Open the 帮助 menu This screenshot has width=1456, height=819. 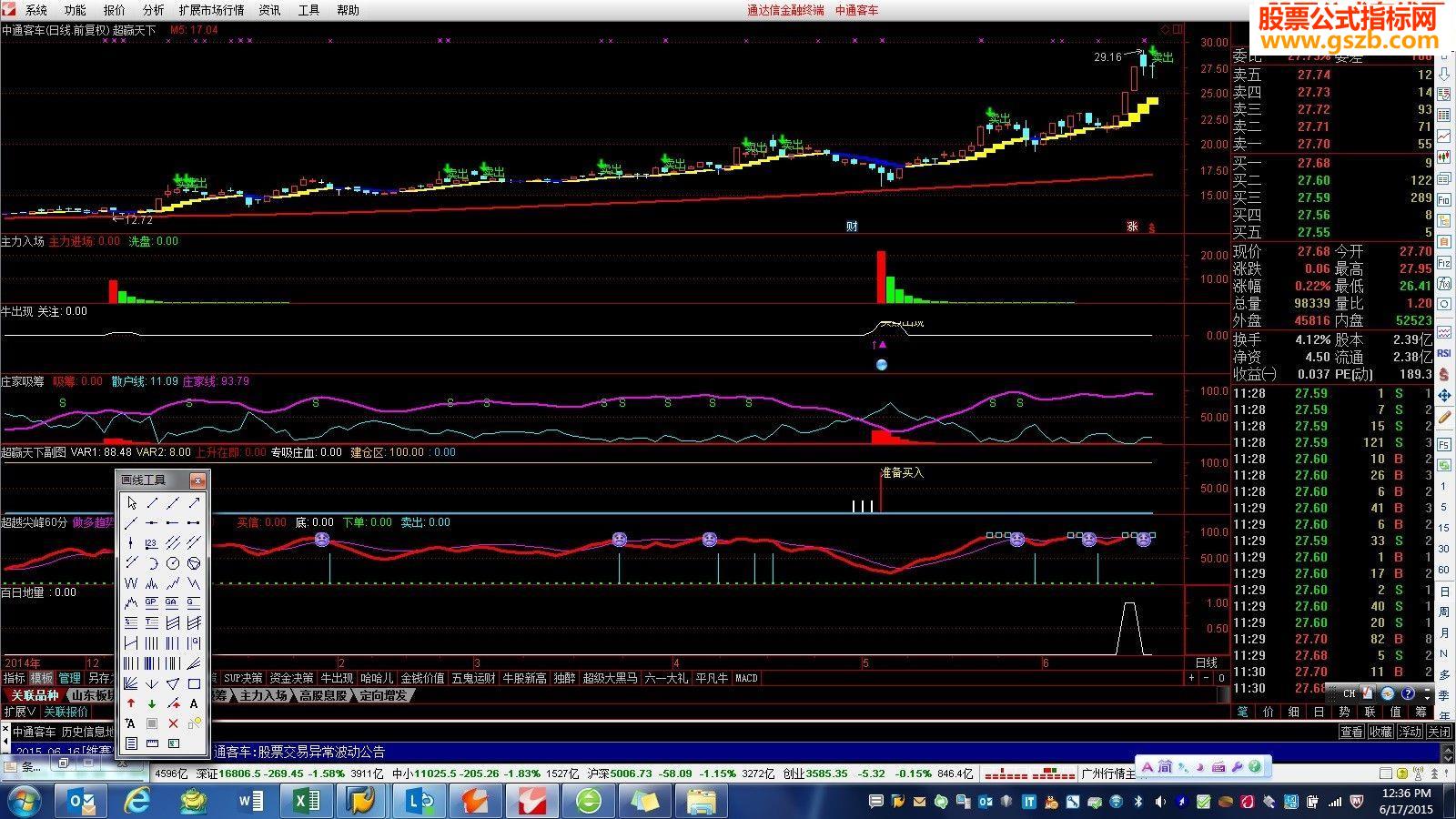coord(348,10)
